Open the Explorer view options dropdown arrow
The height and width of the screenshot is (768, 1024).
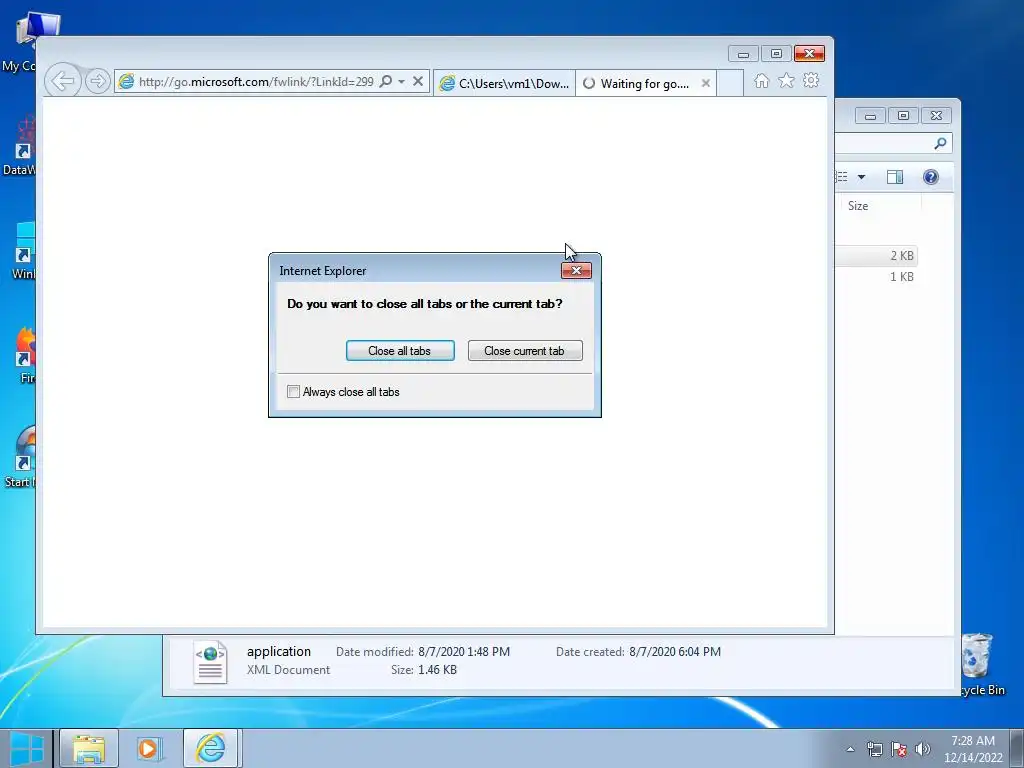861,177
